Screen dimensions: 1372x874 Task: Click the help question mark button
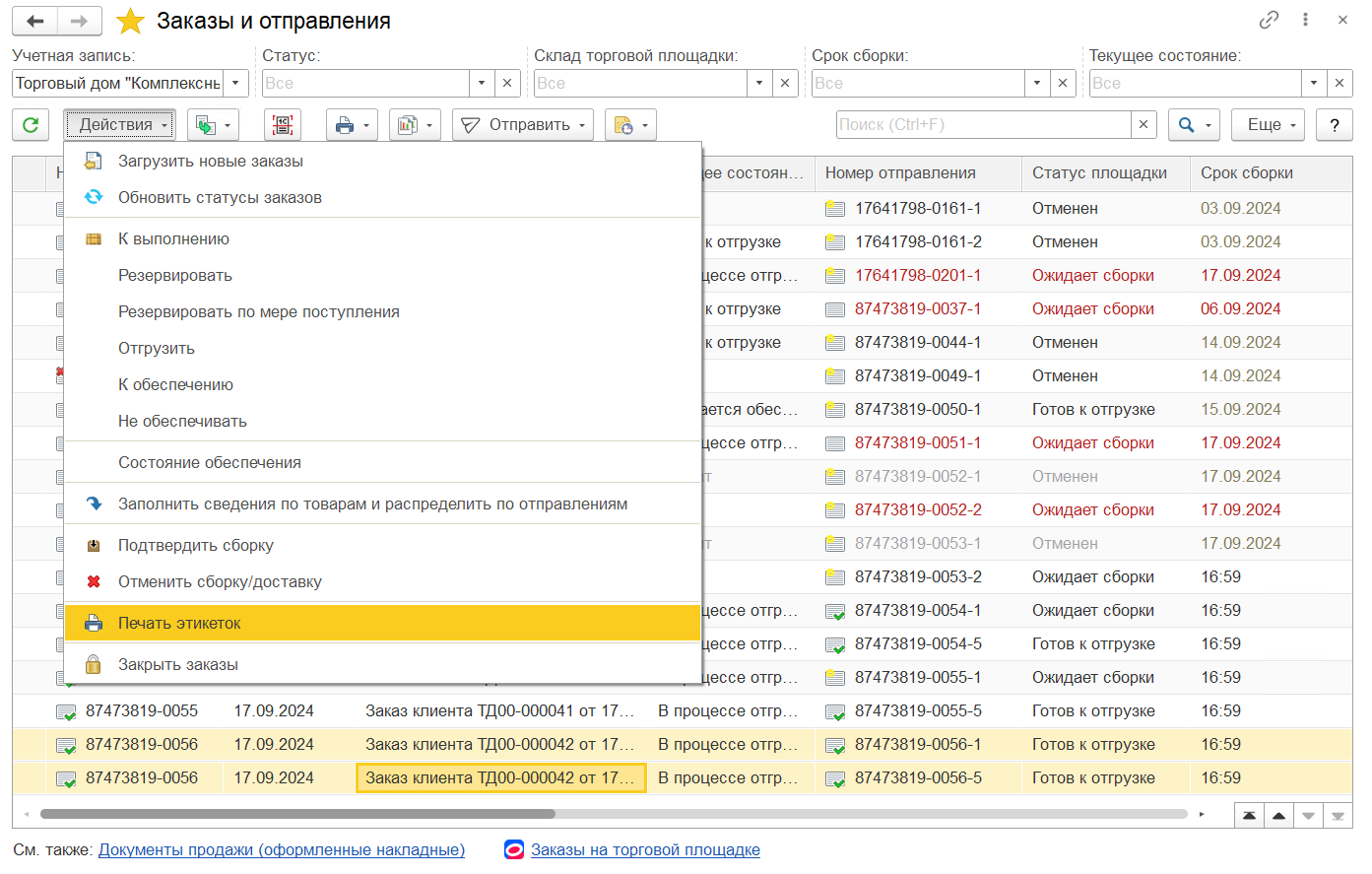[1334, 125]
